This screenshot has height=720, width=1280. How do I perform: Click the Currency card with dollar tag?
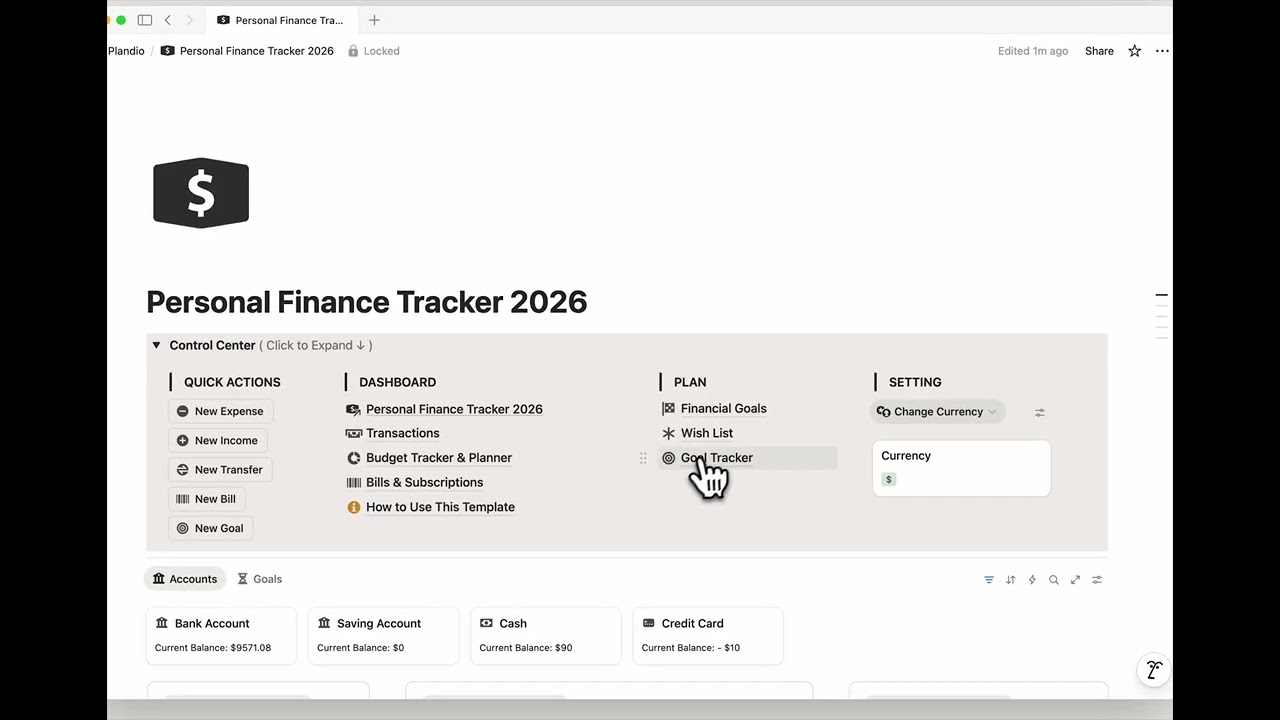click(x=961, y=468)
